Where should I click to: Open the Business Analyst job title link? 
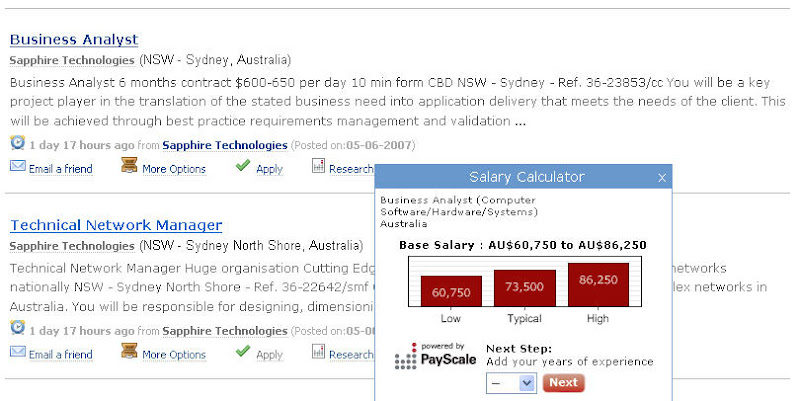point(74,39)
